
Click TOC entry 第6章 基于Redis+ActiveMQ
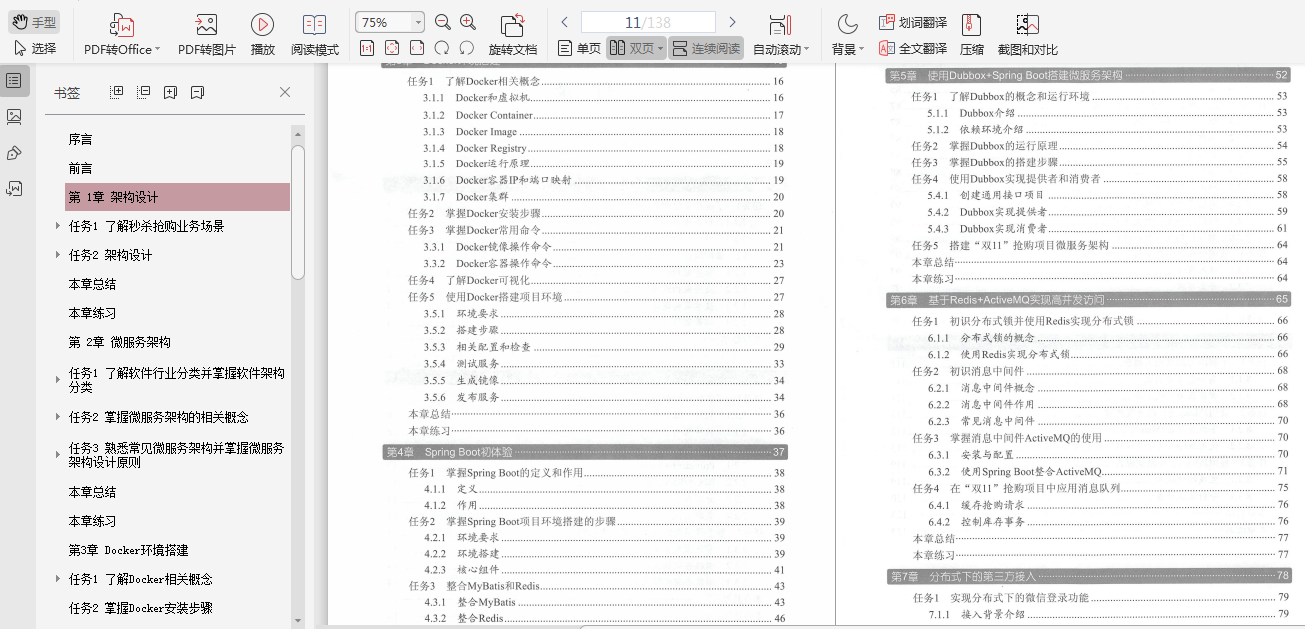click(1089, 300)
